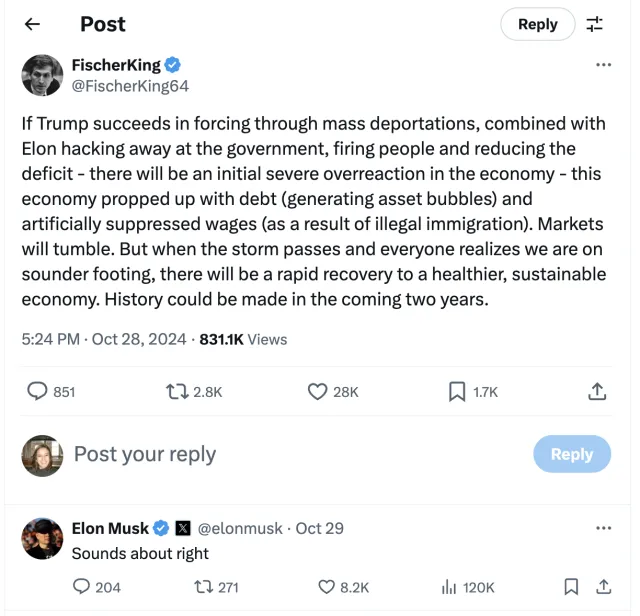
Task: Reply to Elon Musk's comment
Action: 82,587
